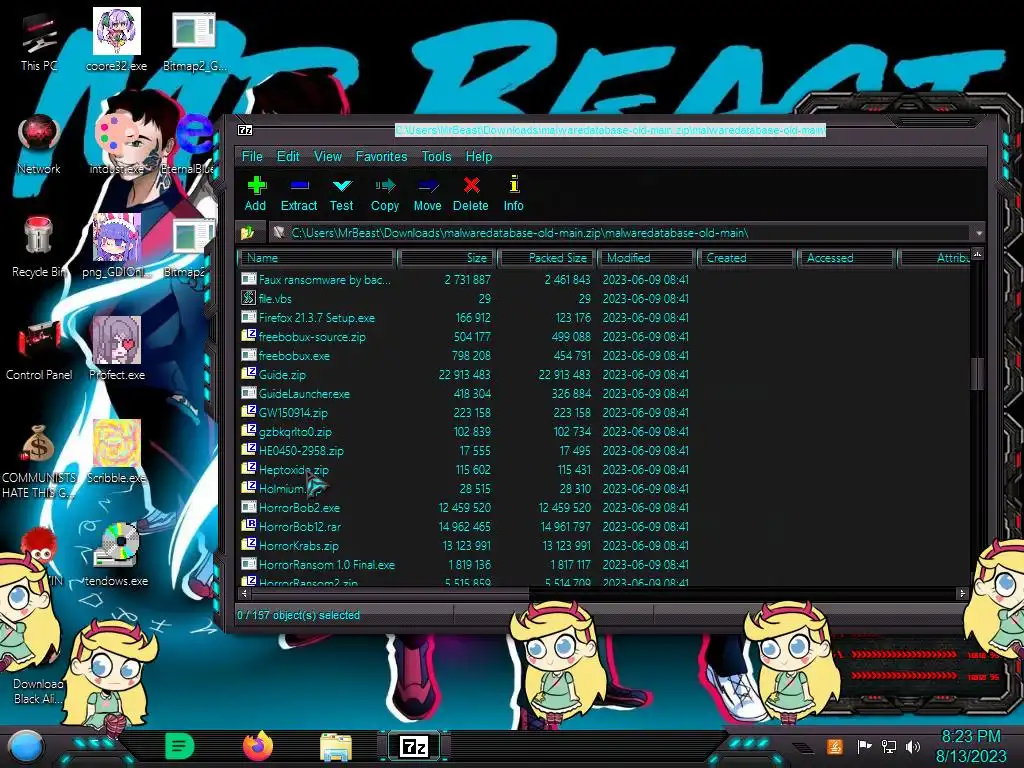
Task: Click the Add toolbar button
Action: 255,193
